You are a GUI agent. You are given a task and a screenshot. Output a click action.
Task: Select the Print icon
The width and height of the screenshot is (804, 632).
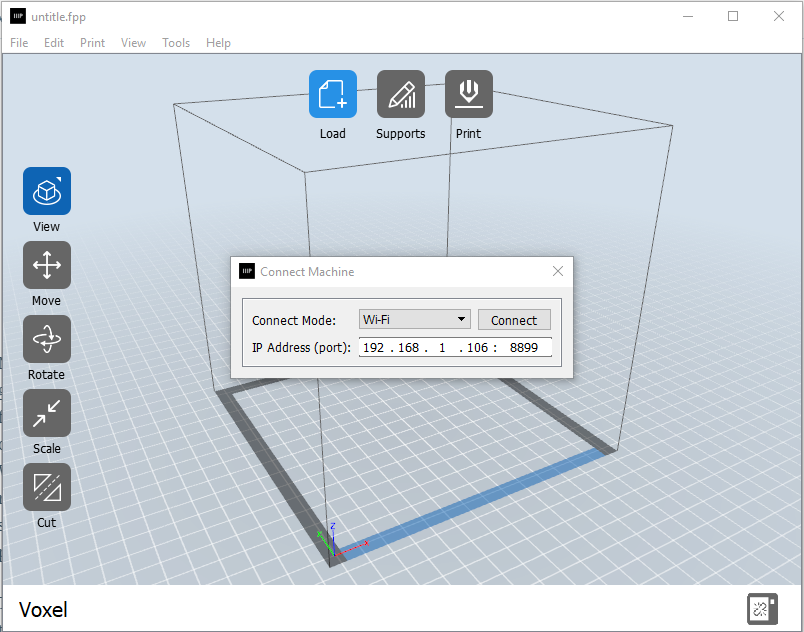pyautogui.click(x=468, y=95)
